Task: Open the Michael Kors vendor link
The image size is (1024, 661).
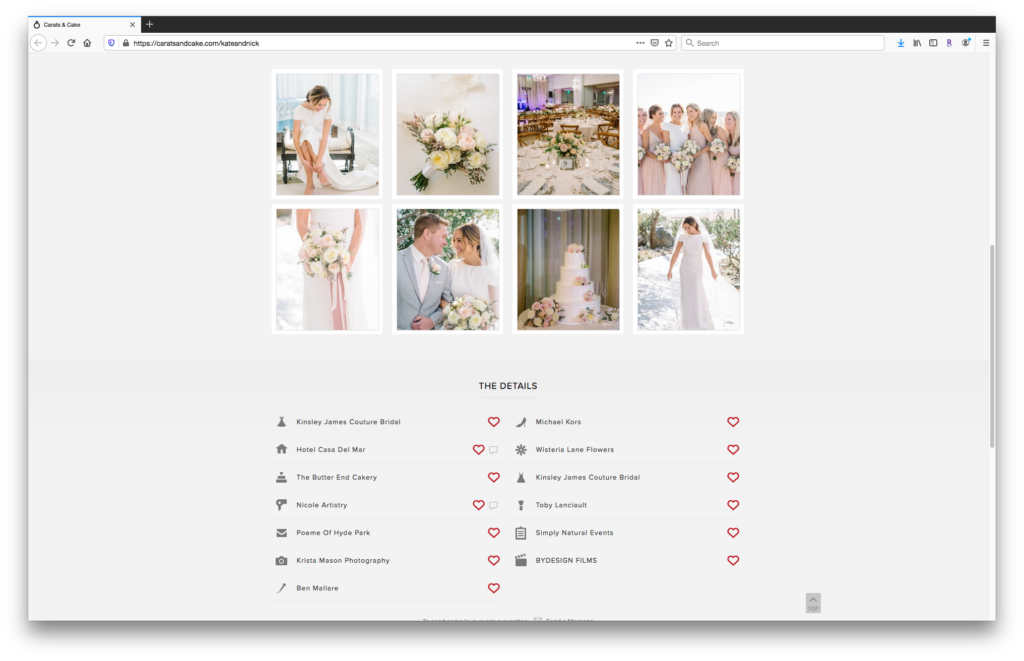Action: (x=558, y=422)
